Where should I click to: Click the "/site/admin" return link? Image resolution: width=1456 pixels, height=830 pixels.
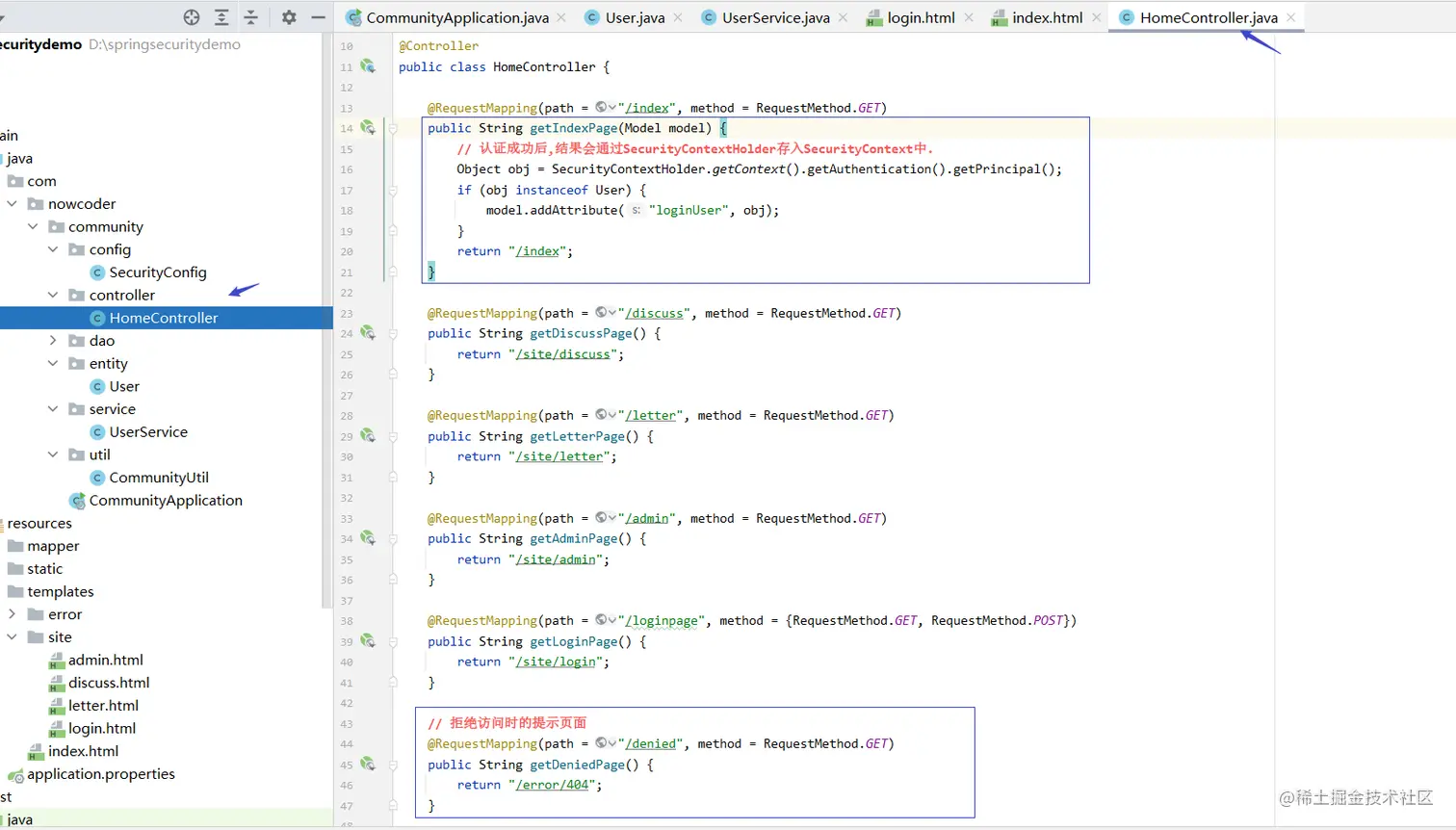(x=556, y=559)
